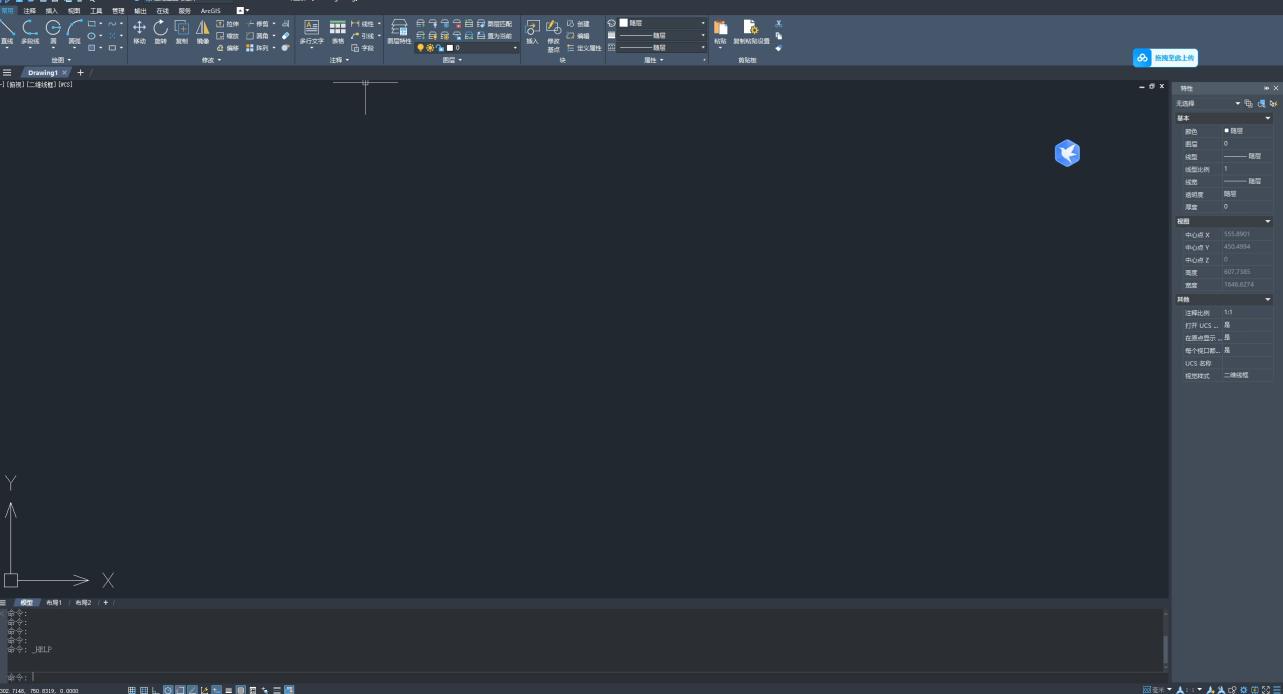Toggle polar tracking in status bar
The image size is (1283, 694).
pos(168,689)
